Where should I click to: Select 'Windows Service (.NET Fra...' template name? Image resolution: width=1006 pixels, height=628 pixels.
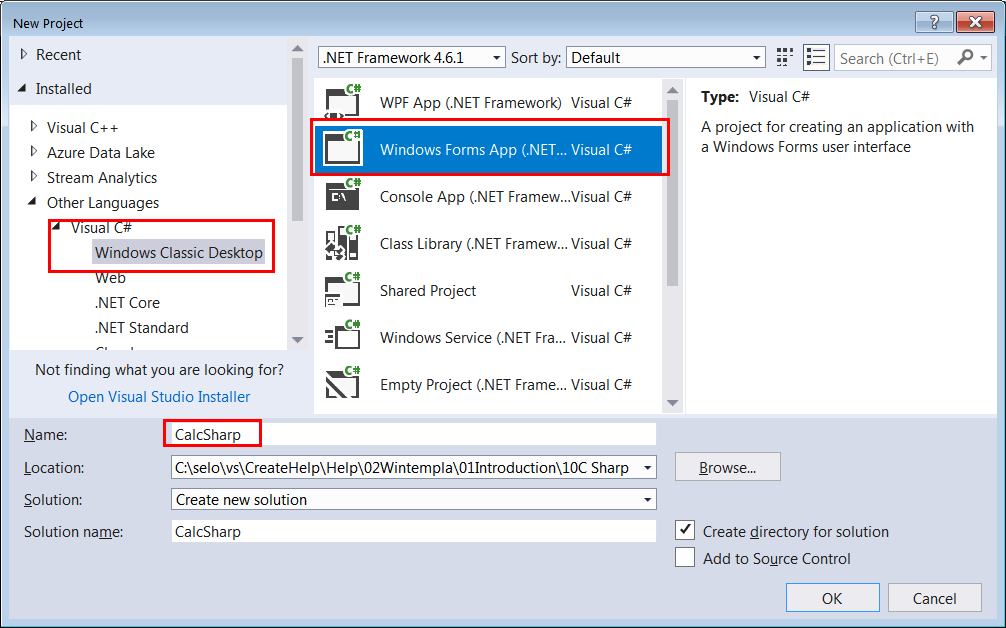(473, 337)
